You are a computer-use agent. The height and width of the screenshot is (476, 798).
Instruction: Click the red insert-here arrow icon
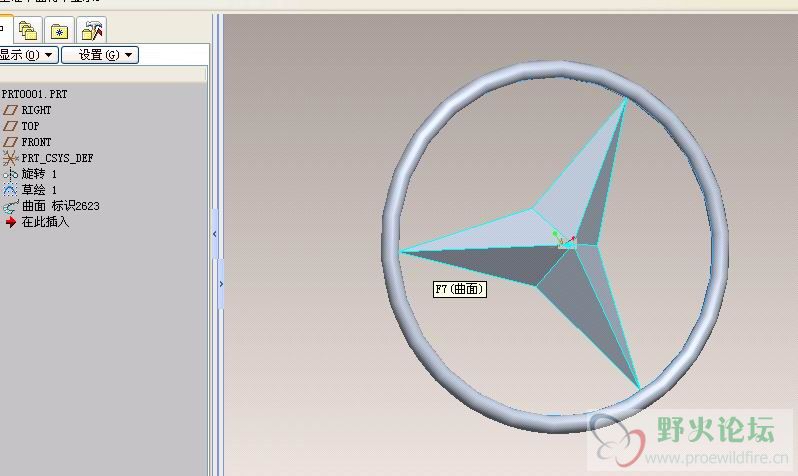(x=11, y=222)
